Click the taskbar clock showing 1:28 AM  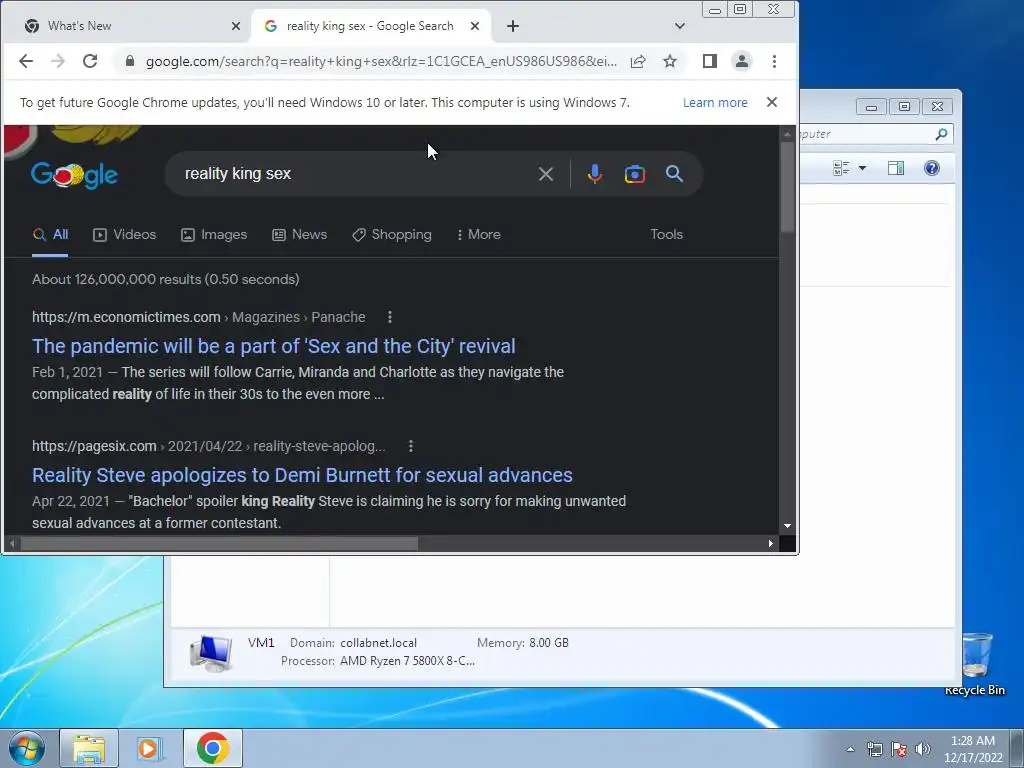coord(972,749)
